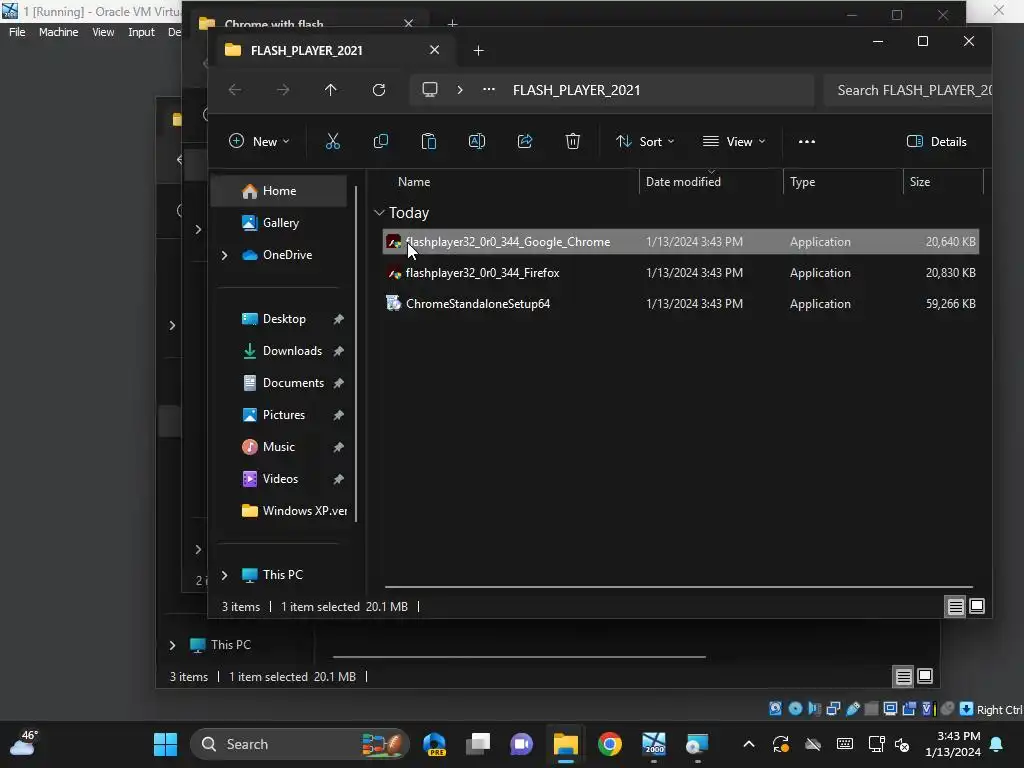The height and width of the screenshot is (768, 1024).
Task: Open File Explorer from the taskbar
Action: (566, 744)
